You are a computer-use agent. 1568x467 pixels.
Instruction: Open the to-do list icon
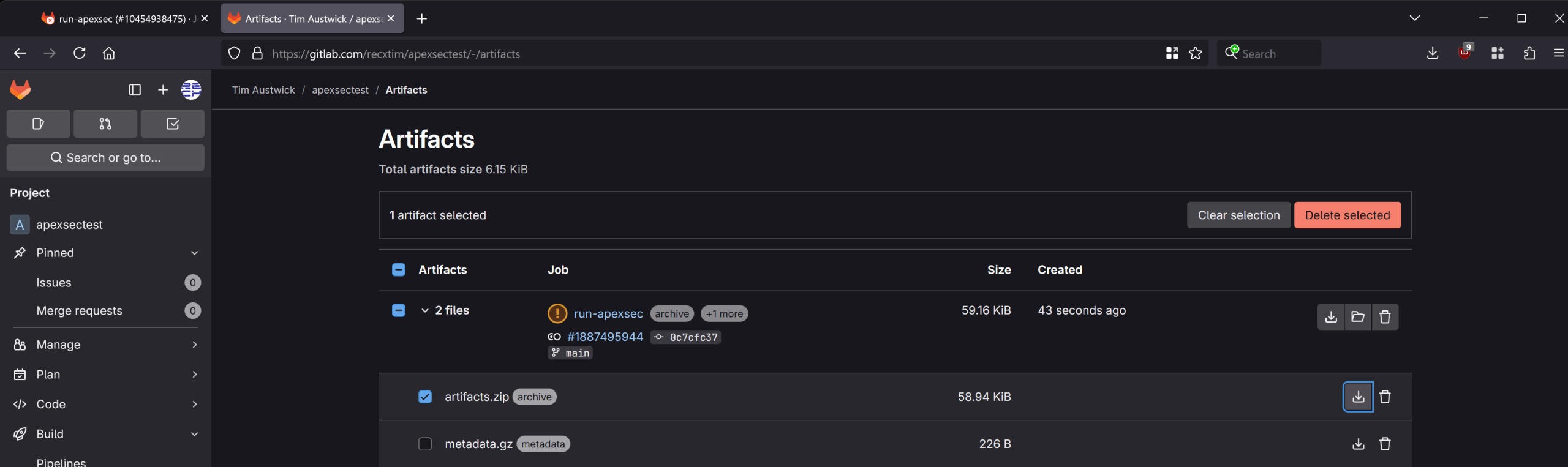(x=173, y=124)
